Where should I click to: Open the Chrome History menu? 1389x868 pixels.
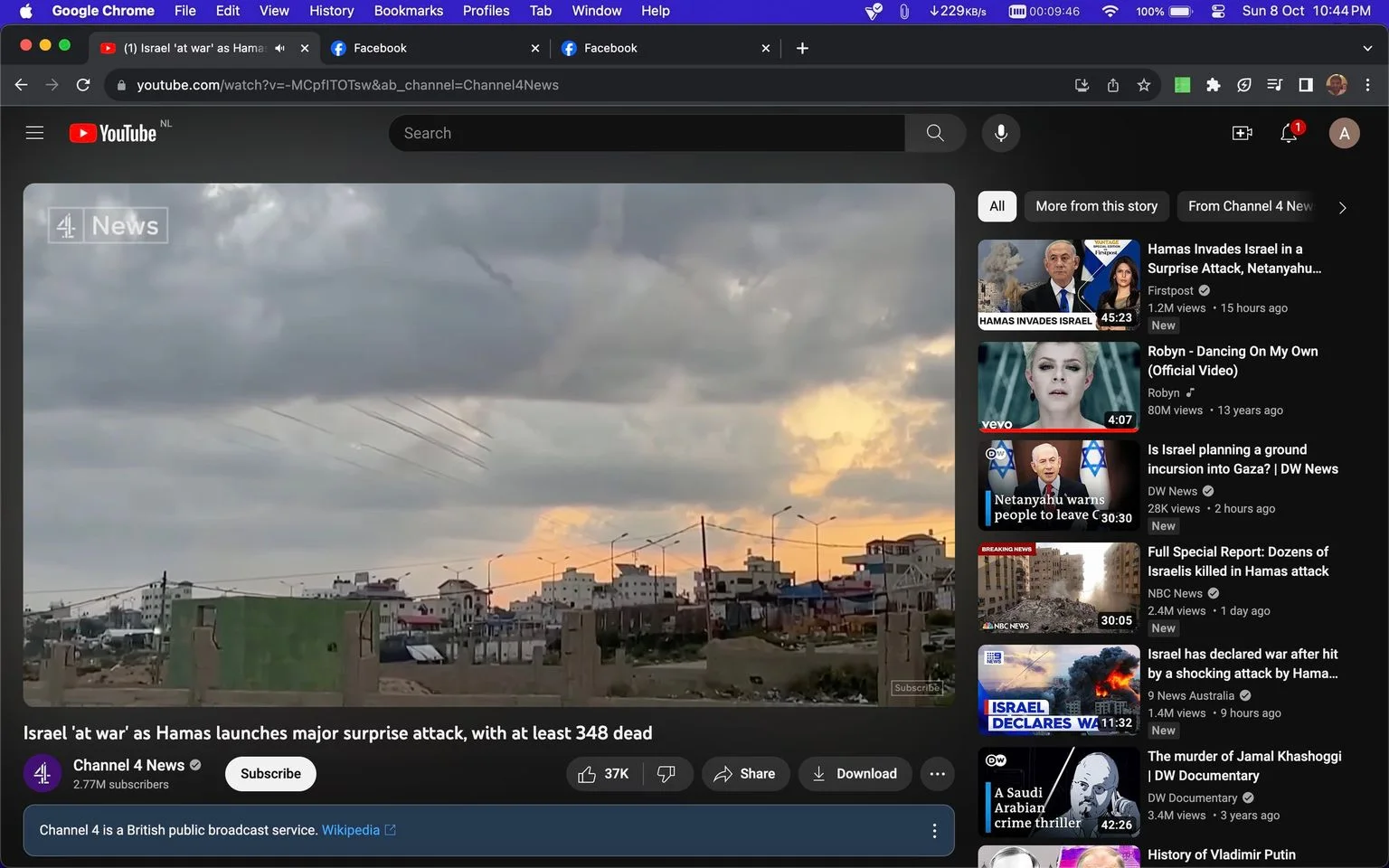[331, 11]
